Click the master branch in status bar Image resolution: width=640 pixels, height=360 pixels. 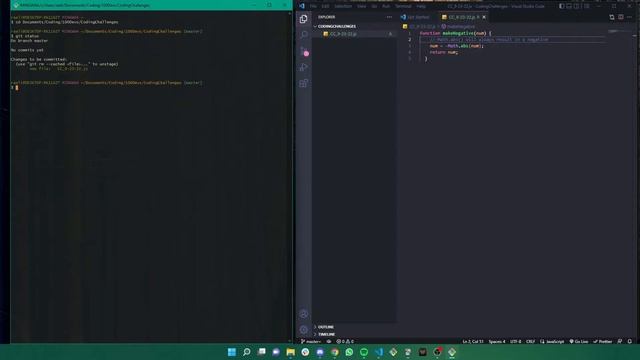tap(311, 341)
